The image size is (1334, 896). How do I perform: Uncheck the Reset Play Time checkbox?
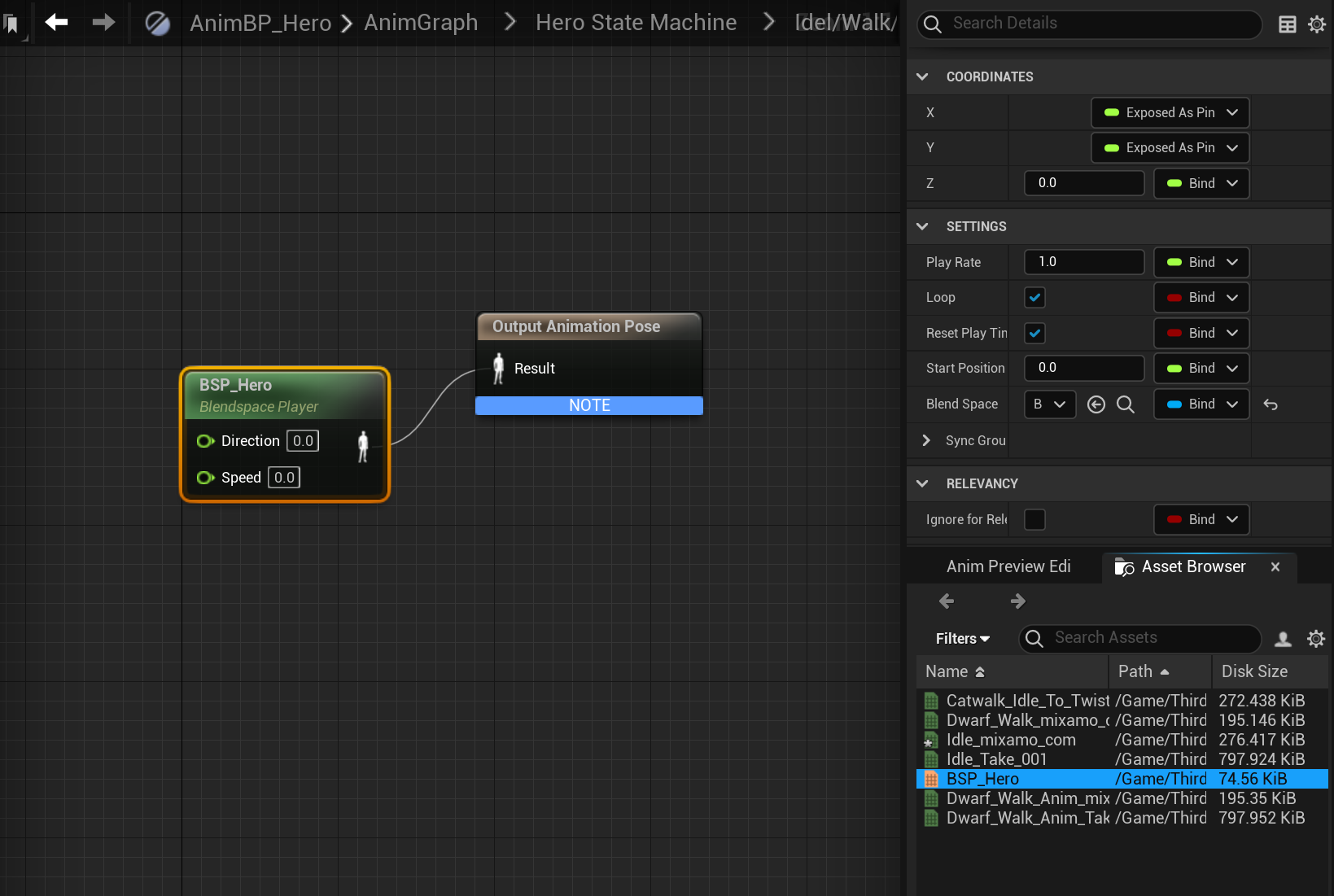coord(1034,333)
